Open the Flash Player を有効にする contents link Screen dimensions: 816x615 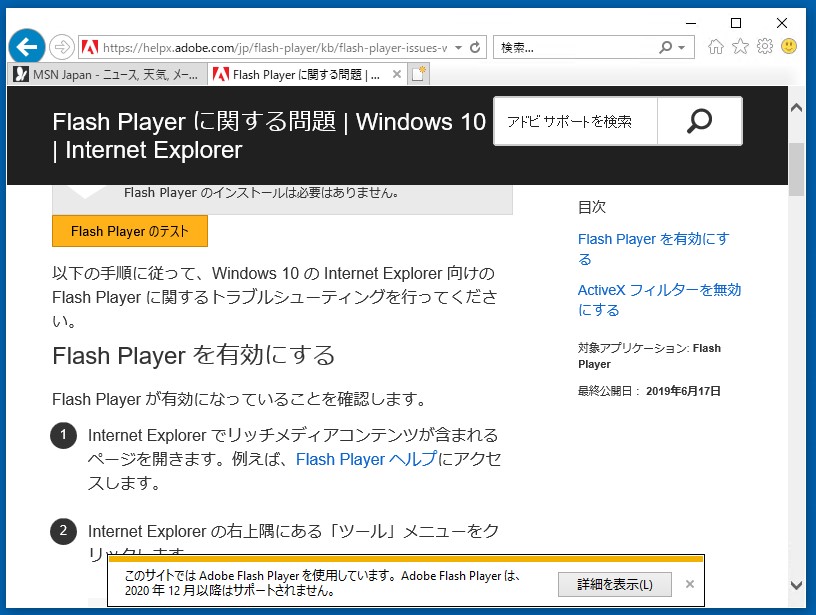point(654,249)
